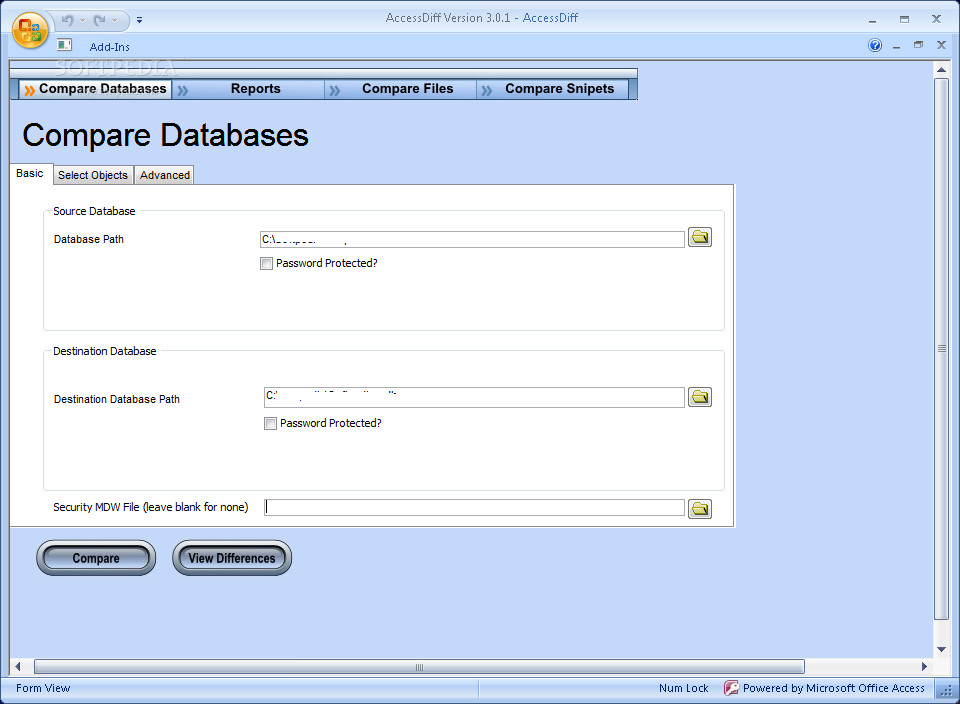This screenshot has width=960, height=704.
Task: Open the Office button menu
Action: [30, 31]
